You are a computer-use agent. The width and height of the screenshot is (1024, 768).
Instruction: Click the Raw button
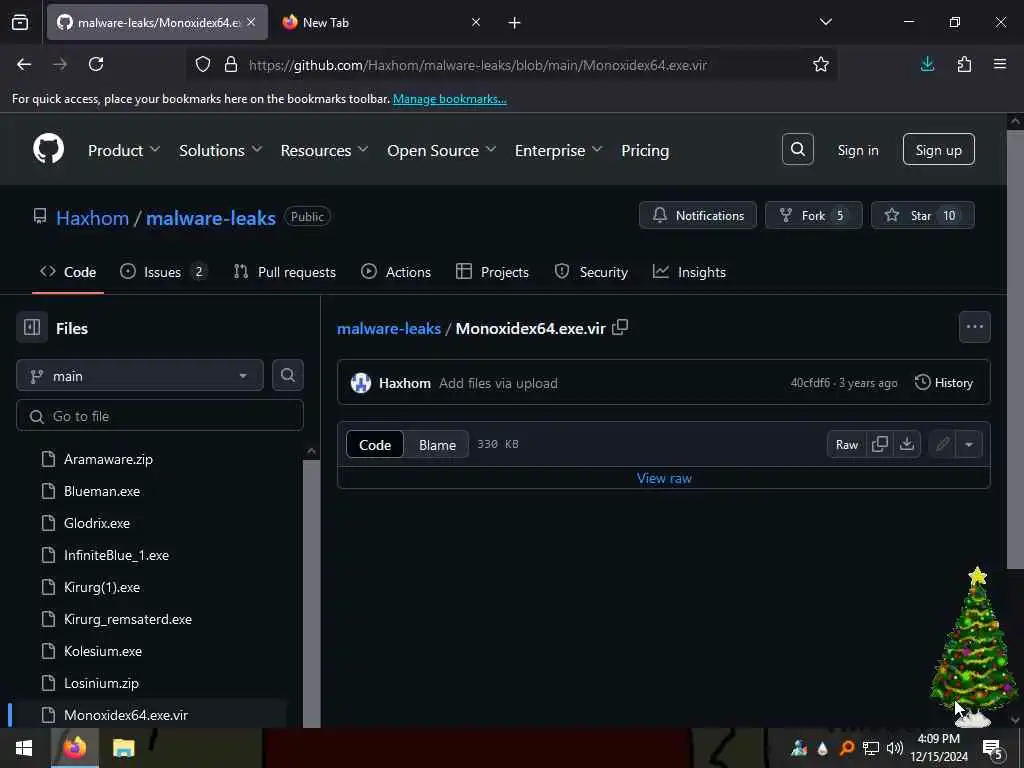[x=846, y=445]
